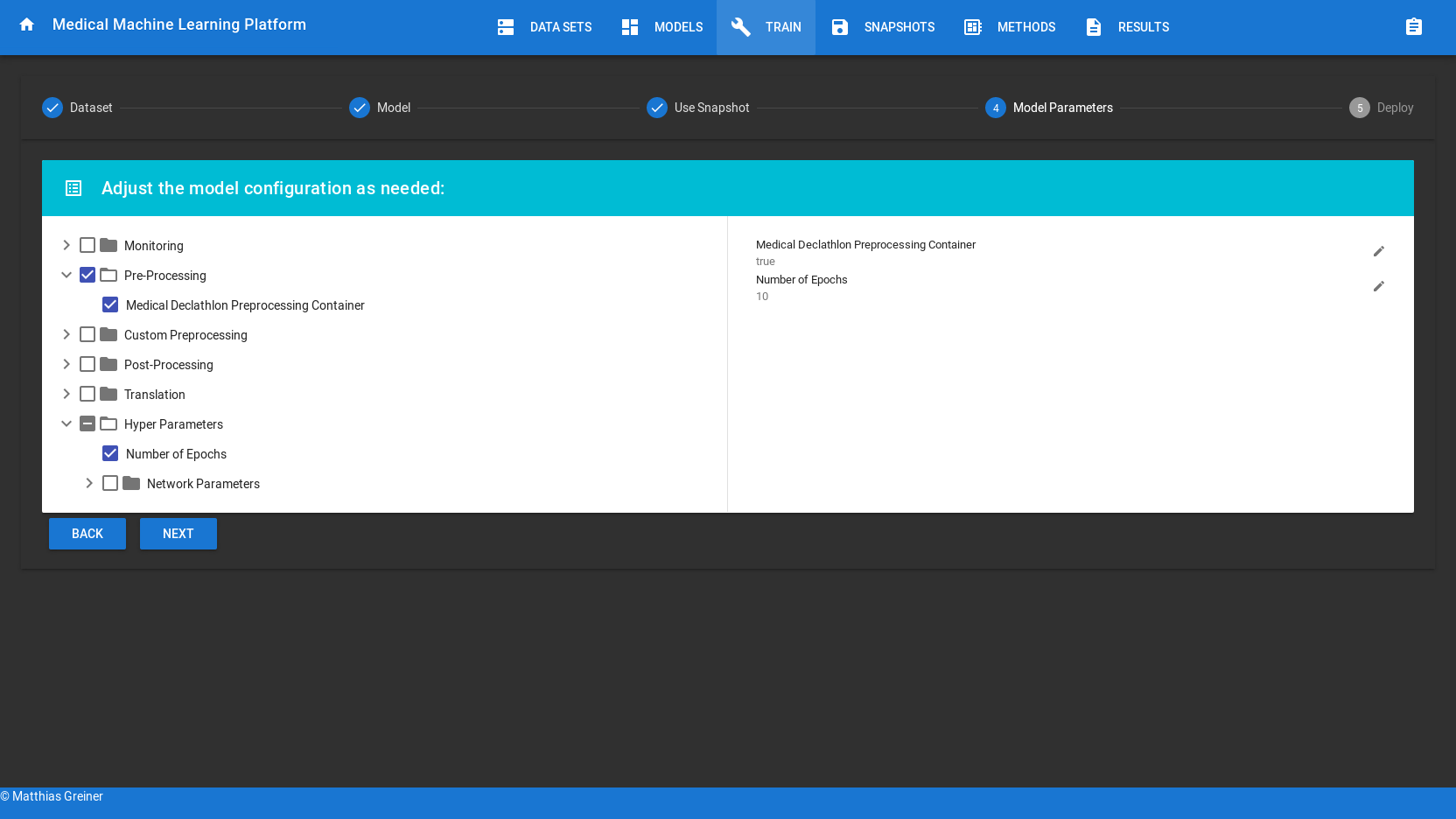The height and width of the screenshot is (819, 1456).
Task: Uncheck the Pre-Processing checkbox
Action: [87, 275]
